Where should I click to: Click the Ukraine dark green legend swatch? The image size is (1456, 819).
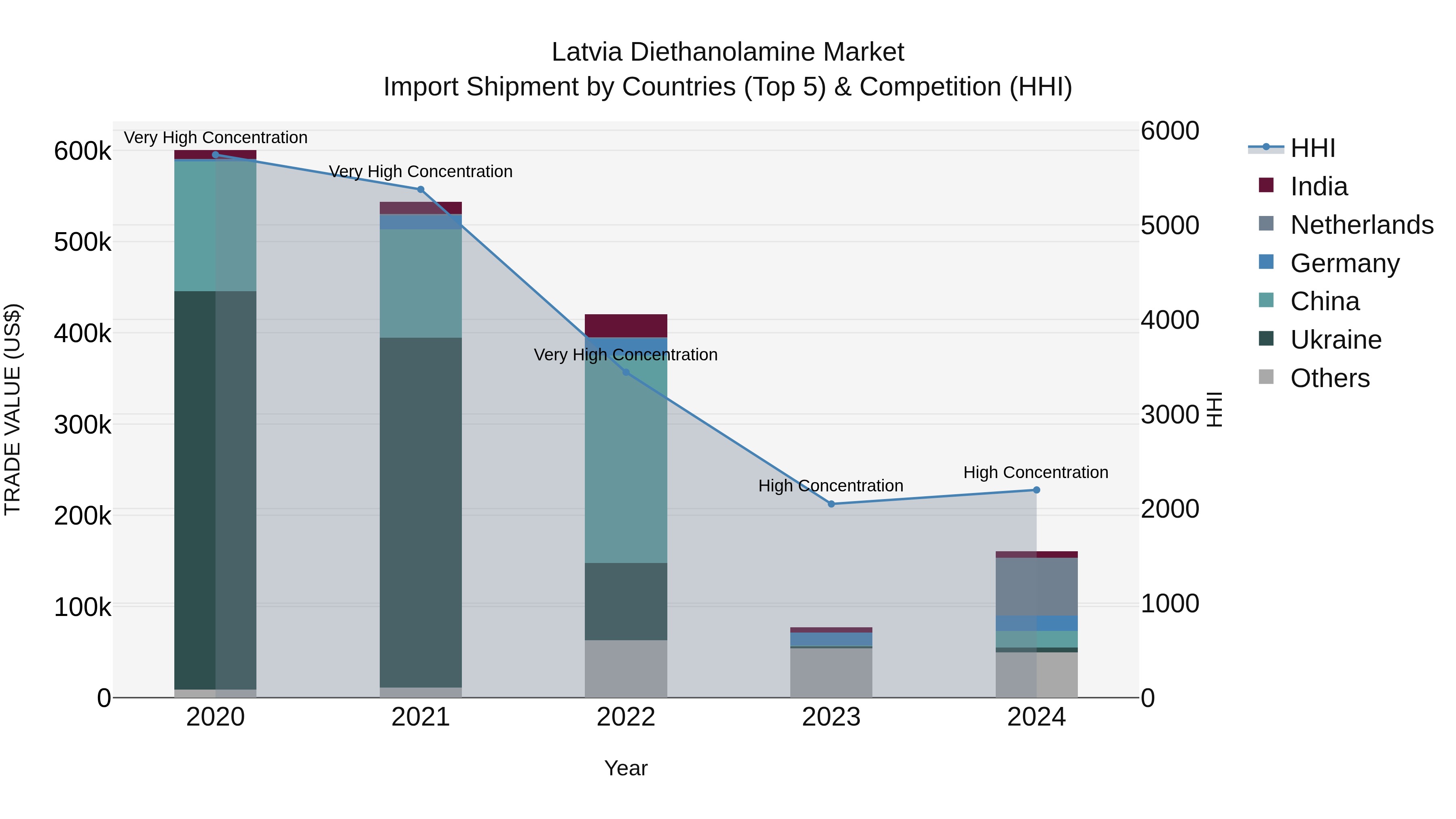(x=1266, y=339)
